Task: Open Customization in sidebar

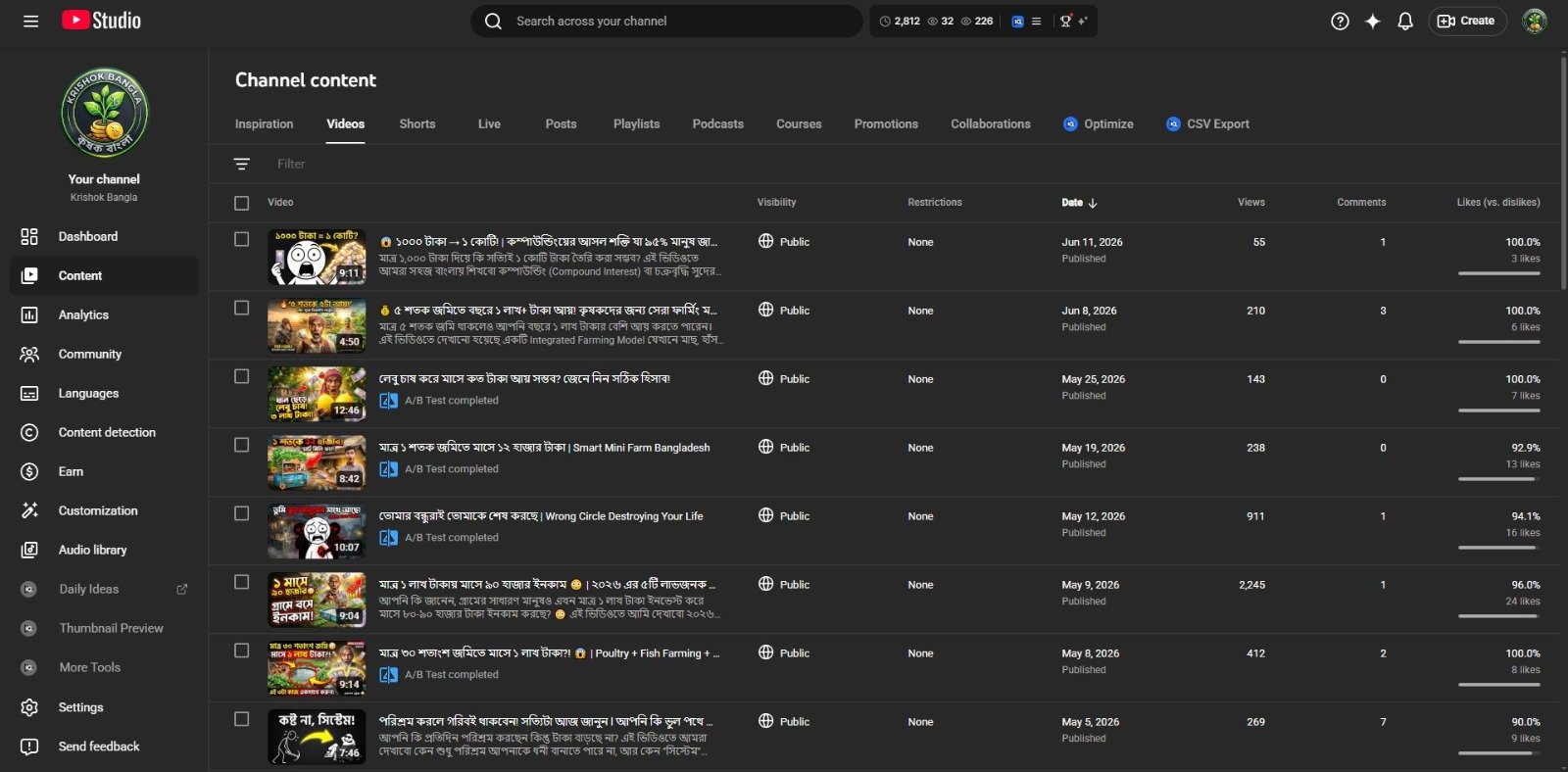Action: point(104,510)
